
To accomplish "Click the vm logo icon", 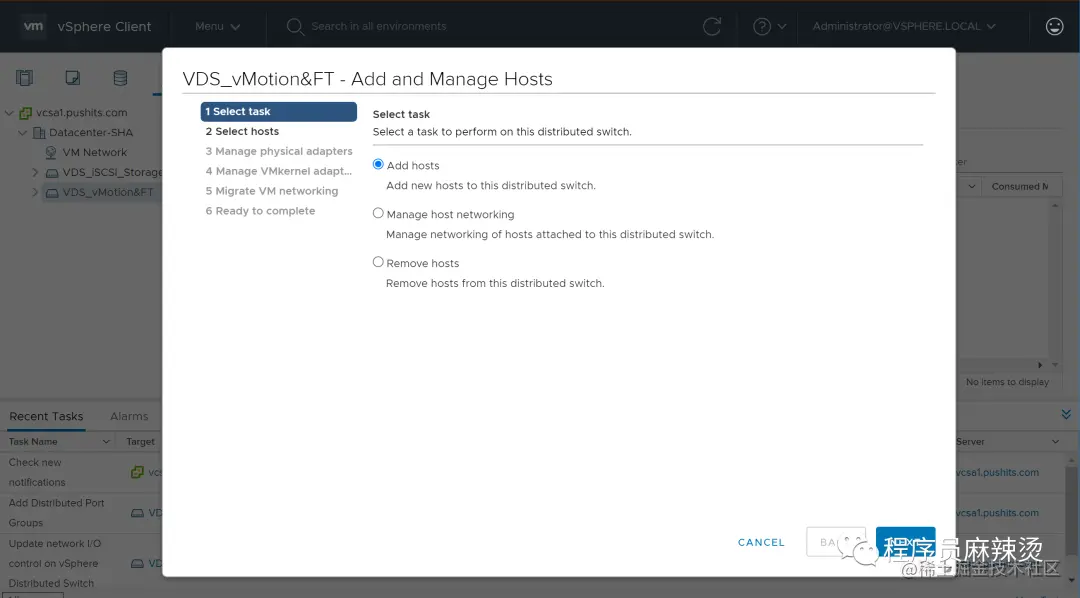I will pyautogui.click(x=33, y=26).
